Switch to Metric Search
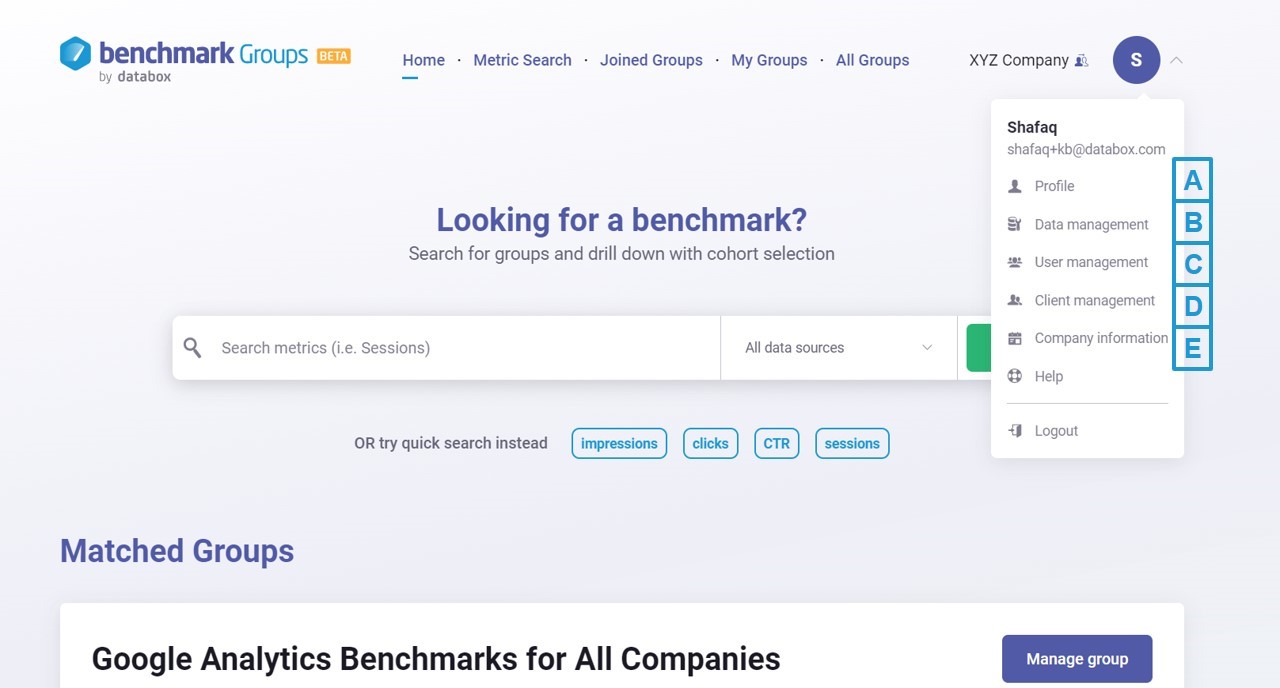 522,60
